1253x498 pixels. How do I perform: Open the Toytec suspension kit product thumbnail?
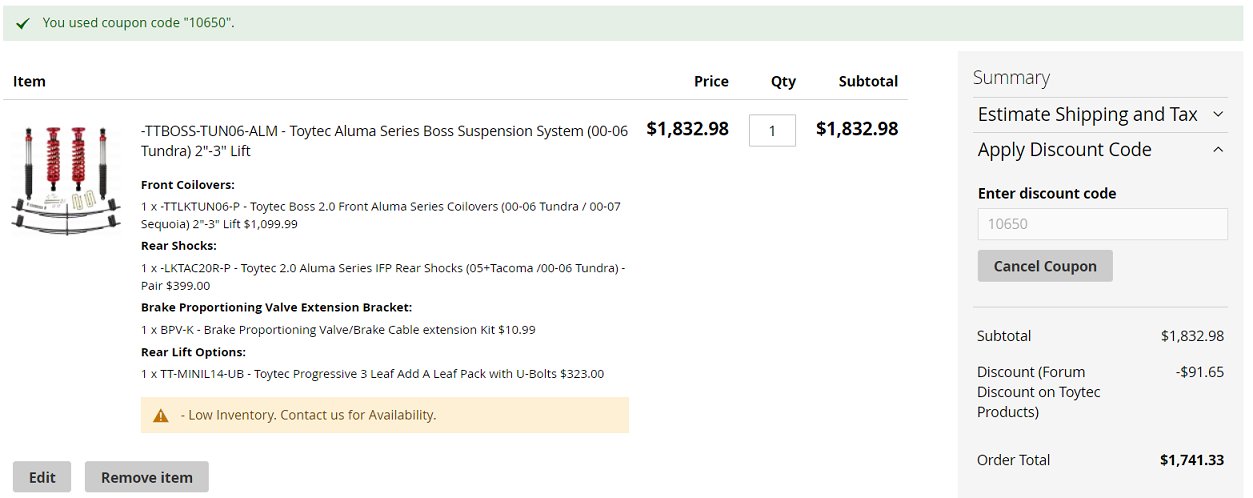coord(66,182)
